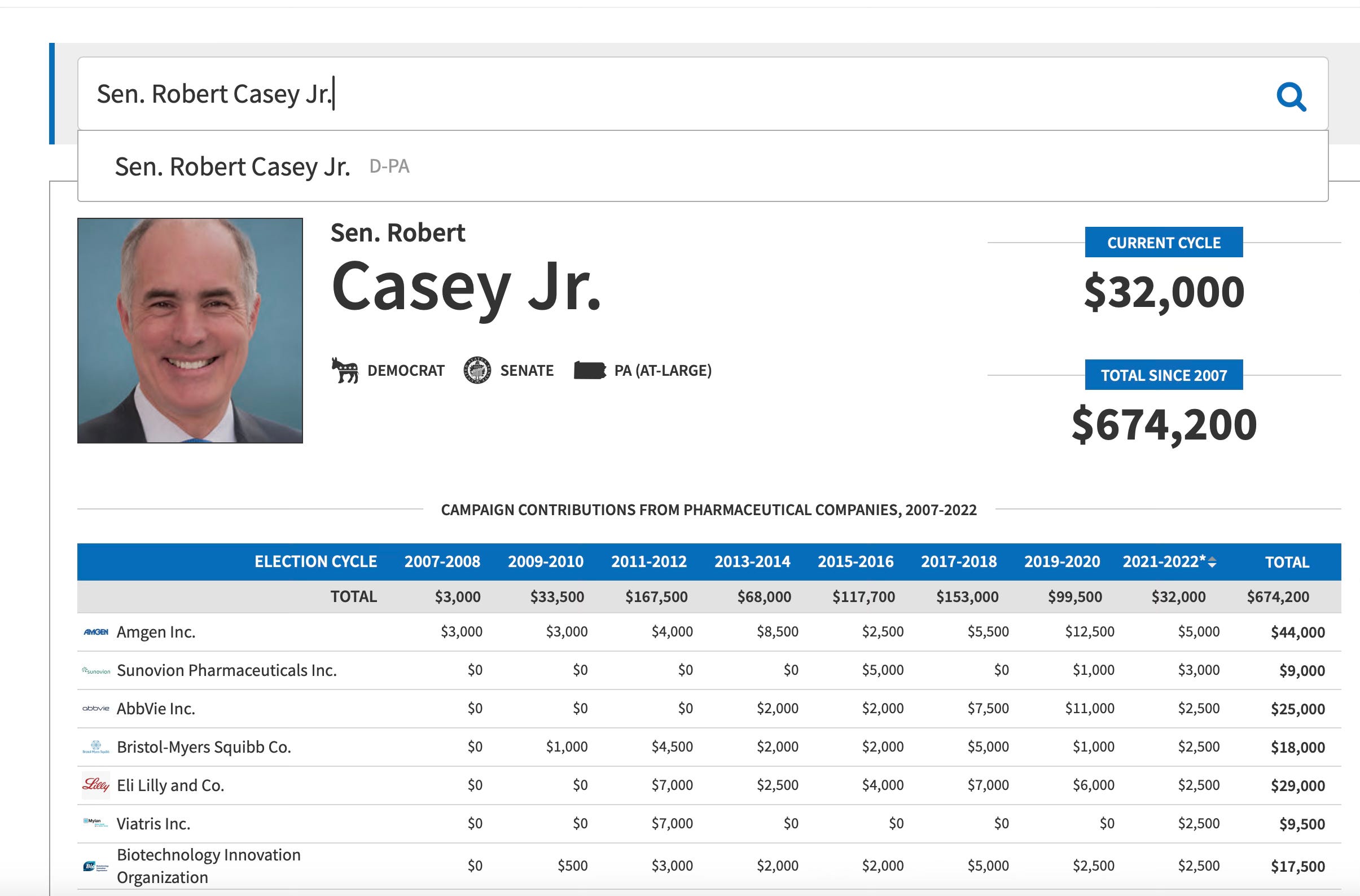Click the Eli Lilly red script logo
The width and height of the screenshot is (1360, 896).
point(95,785)
